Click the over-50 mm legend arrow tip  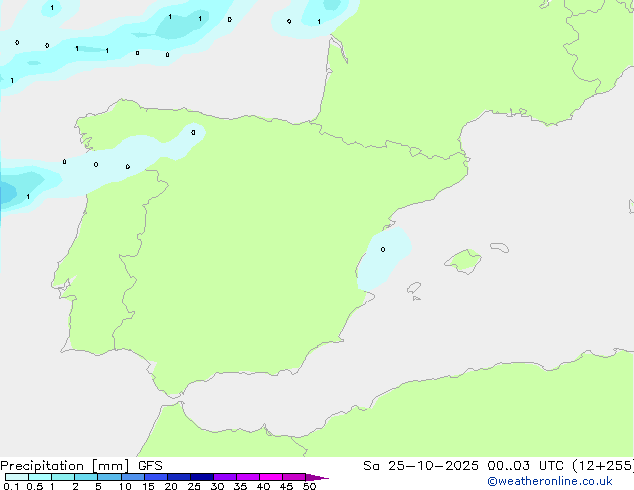[x=317, y=477]
